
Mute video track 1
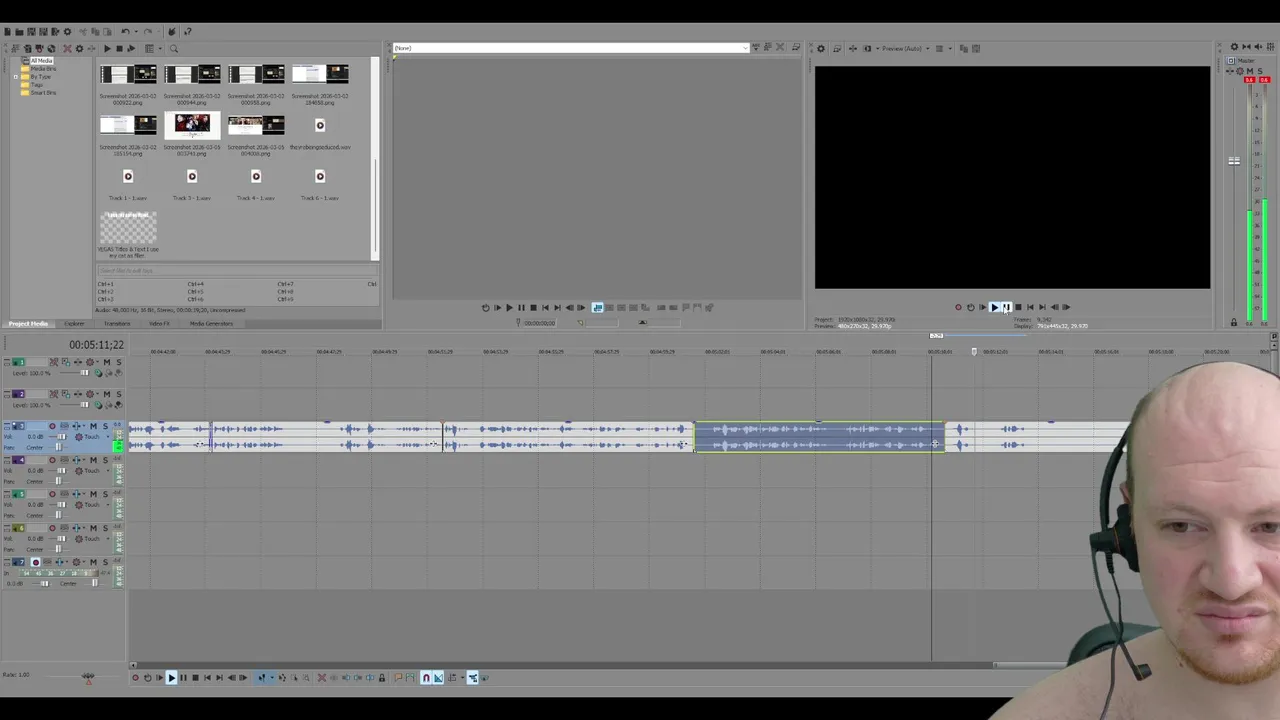point(107,362)
